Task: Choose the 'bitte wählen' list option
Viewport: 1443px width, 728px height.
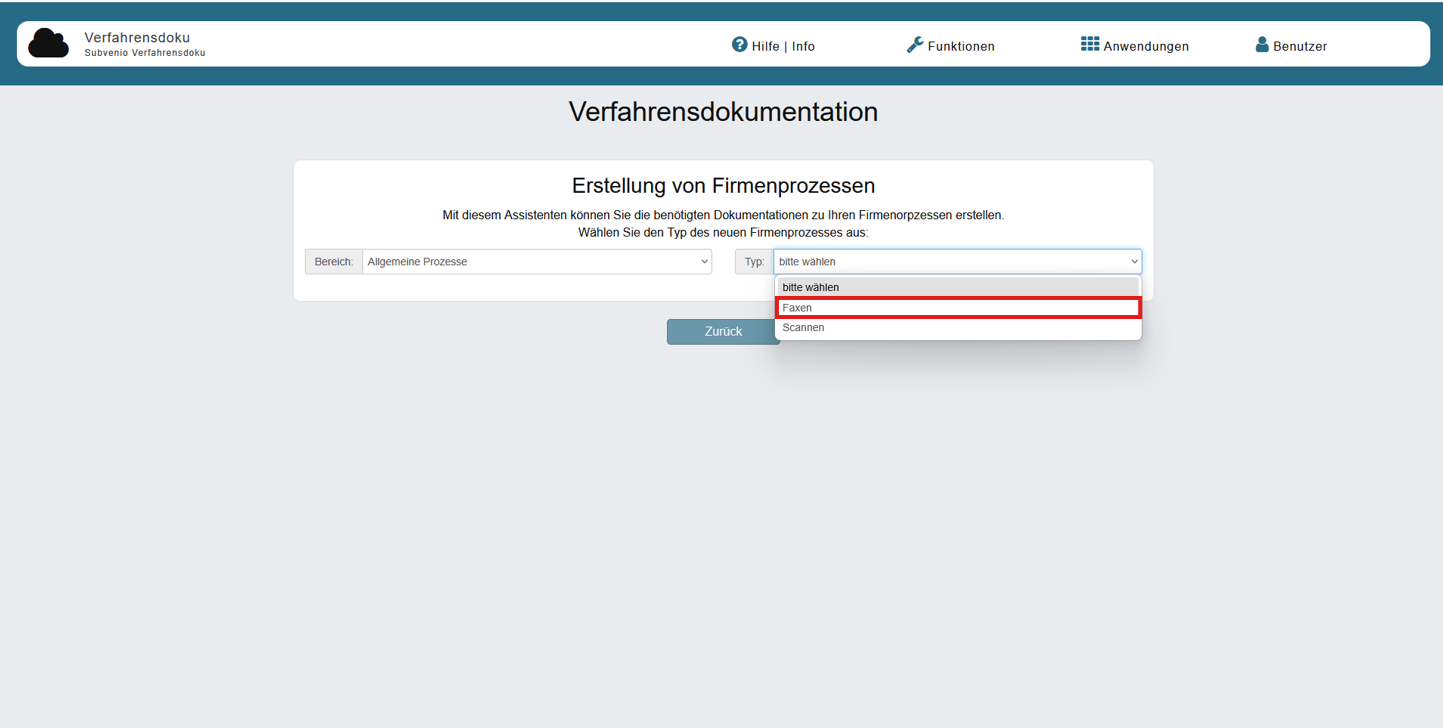Action: (958, 287)
